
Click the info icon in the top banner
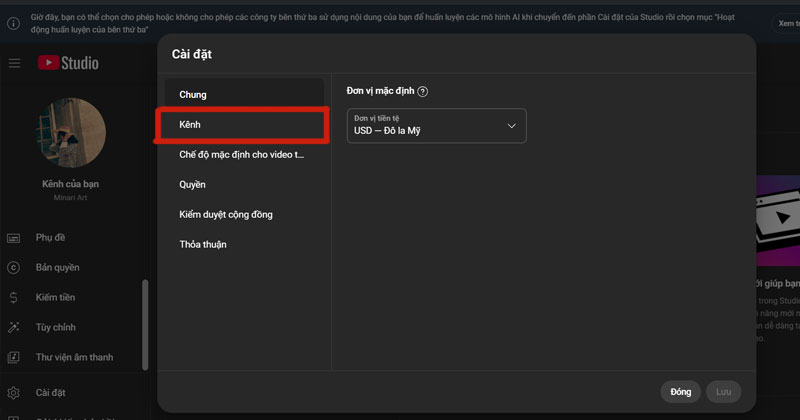pos(12,22)
